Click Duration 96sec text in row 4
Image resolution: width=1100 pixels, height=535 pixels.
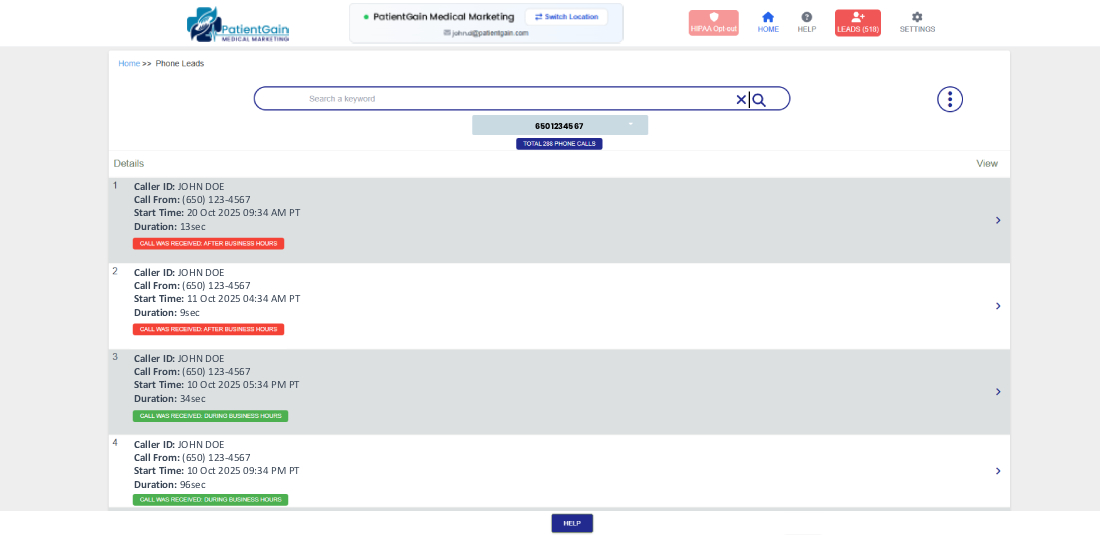[x=170, y=485]
